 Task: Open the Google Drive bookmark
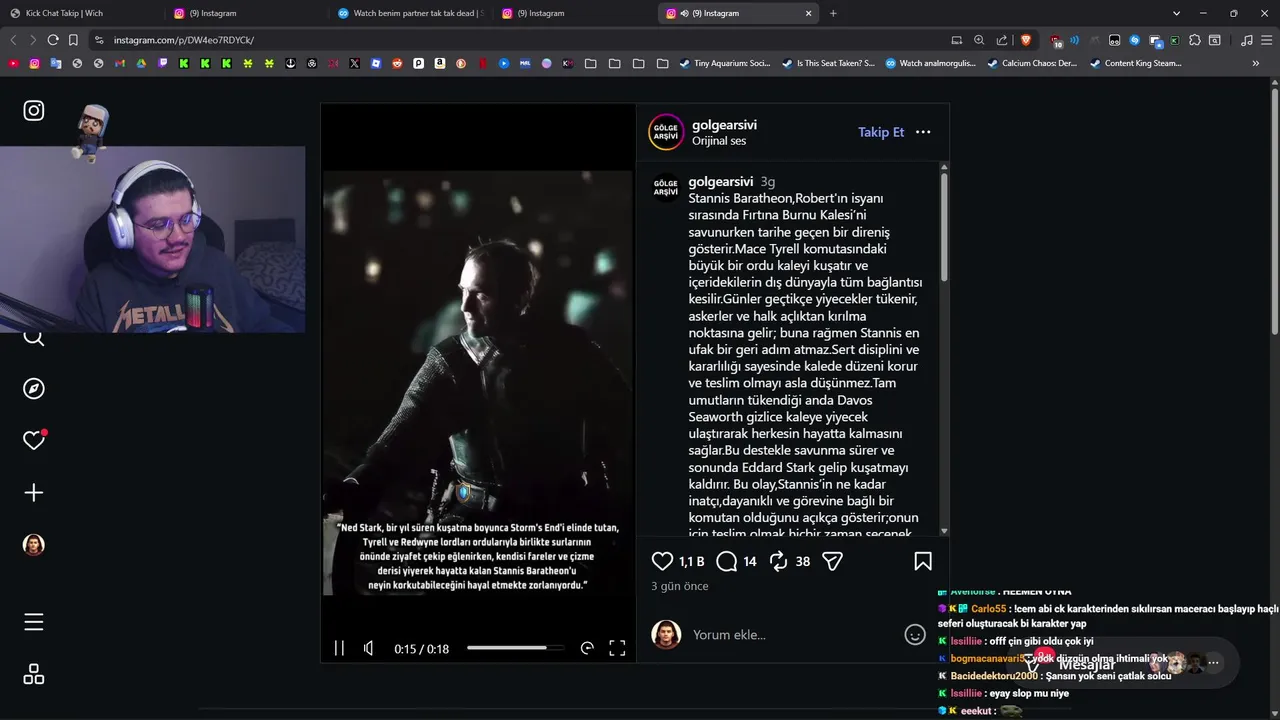click(141, 63)
